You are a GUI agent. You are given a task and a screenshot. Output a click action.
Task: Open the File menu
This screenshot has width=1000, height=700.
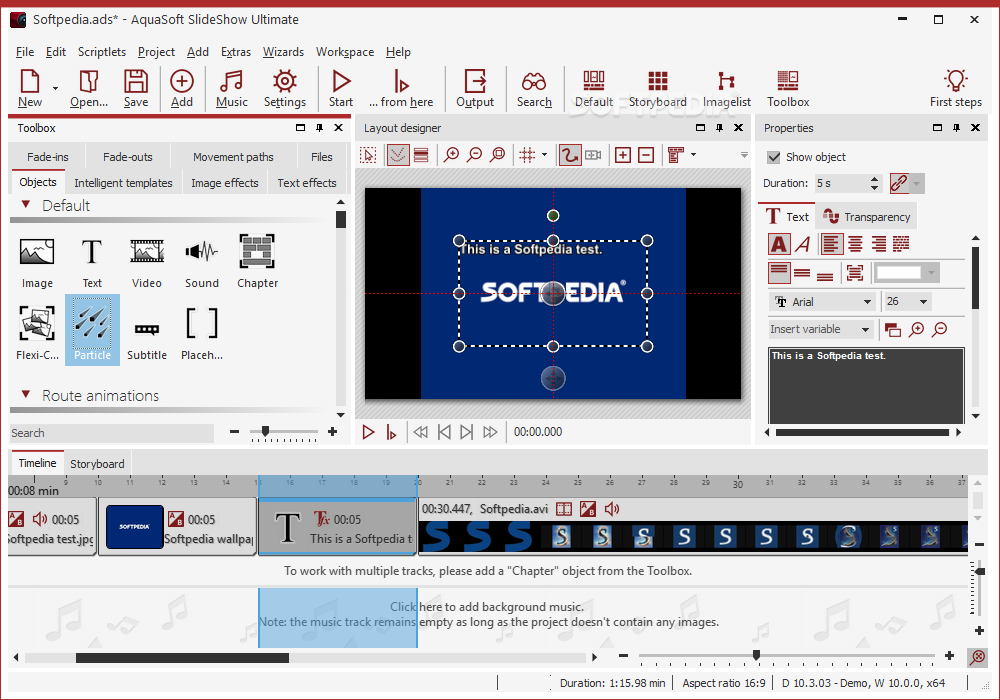pyautogui.click(x=25, y=52)
